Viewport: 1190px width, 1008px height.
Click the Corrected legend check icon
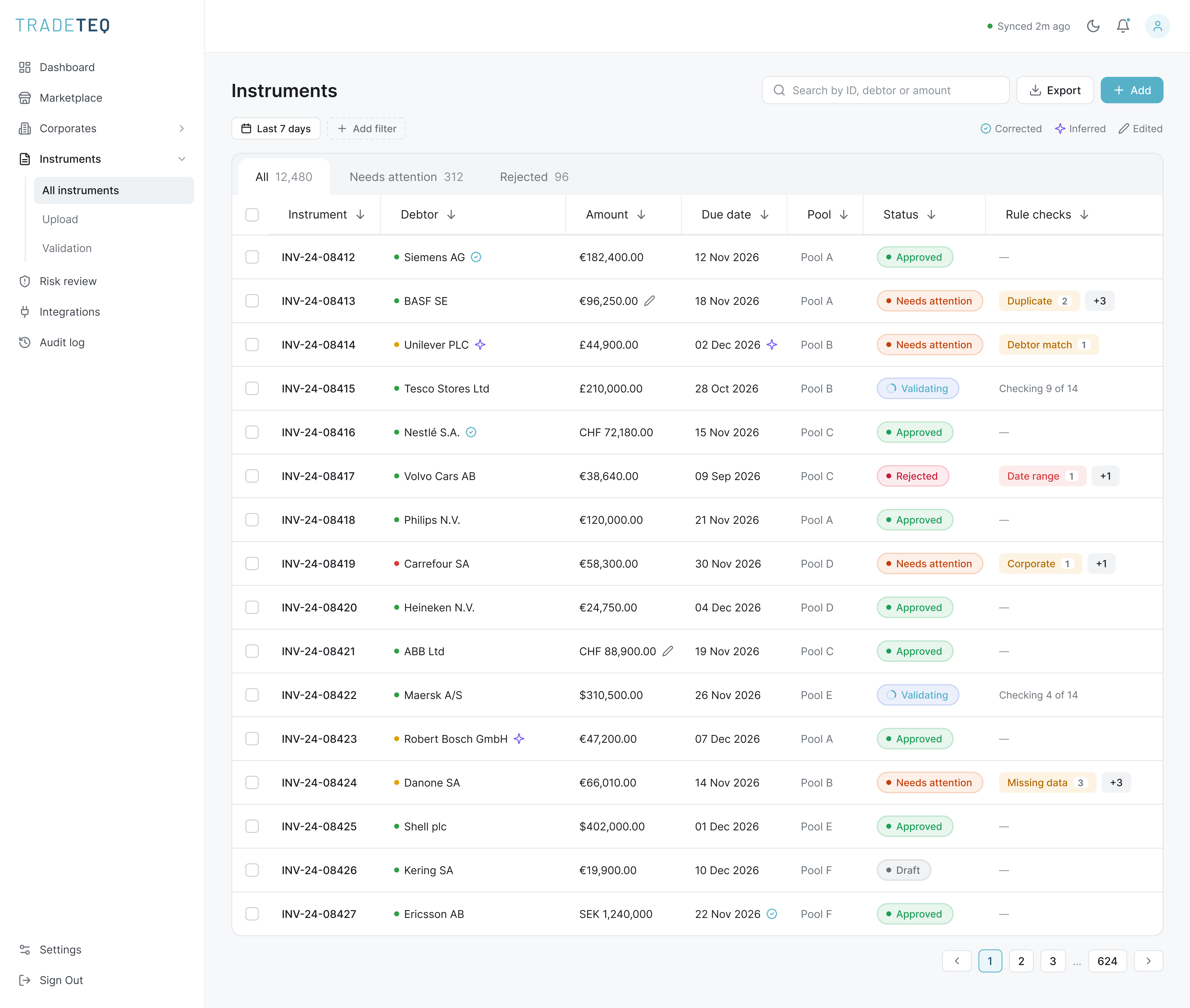click(985, 128)
